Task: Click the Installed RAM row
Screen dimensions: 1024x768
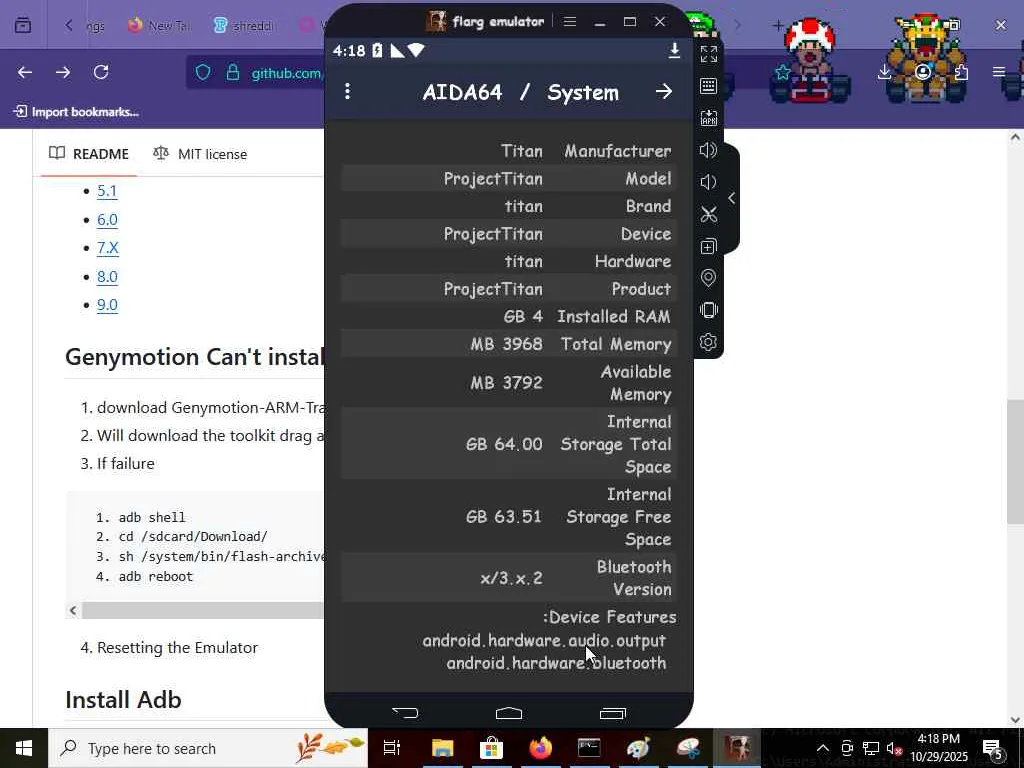Action: click(x=509, y=316)
